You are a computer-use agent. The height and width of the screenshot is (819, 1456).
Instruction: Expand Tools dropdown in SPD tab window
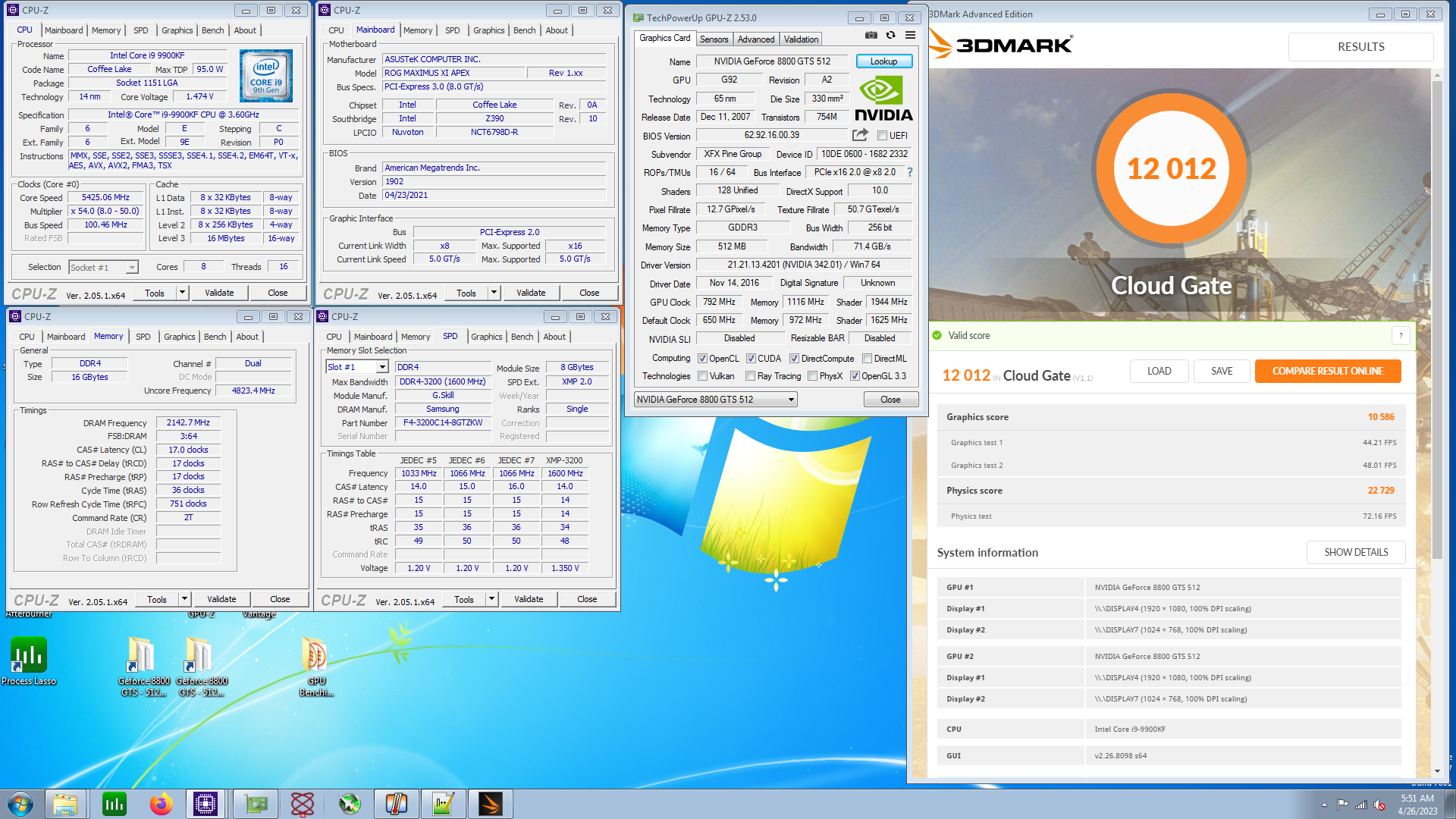[x=491, y=599]
